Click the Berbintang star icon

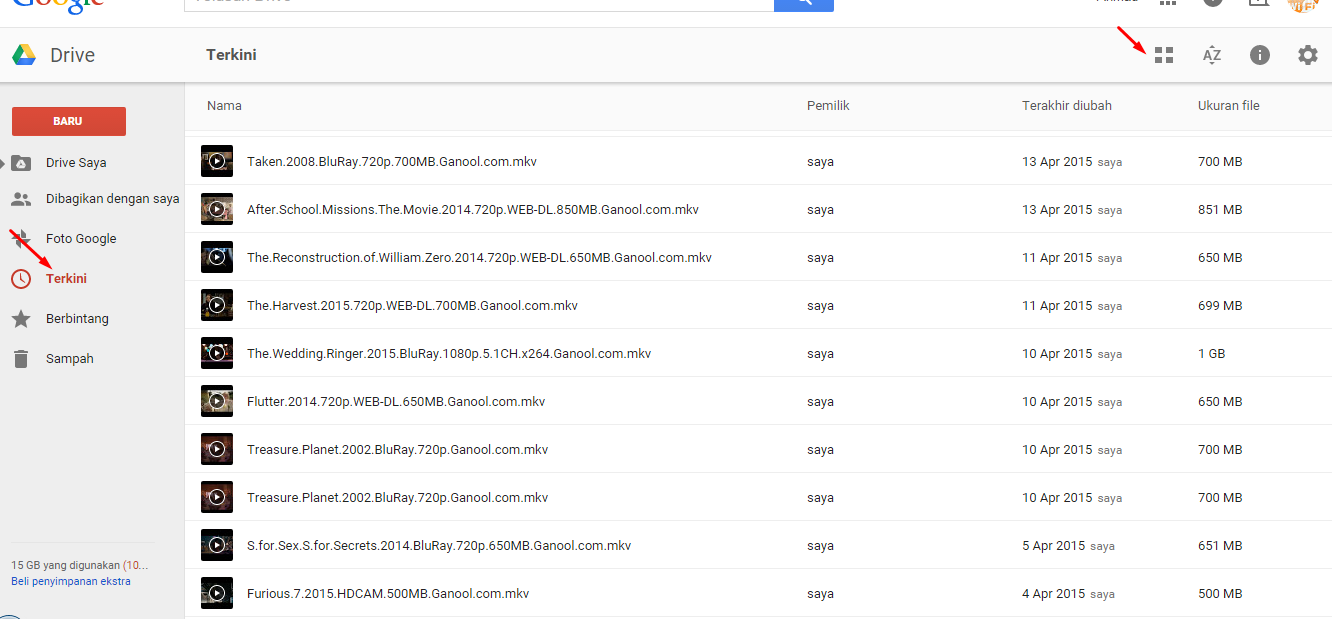(20, 318)
